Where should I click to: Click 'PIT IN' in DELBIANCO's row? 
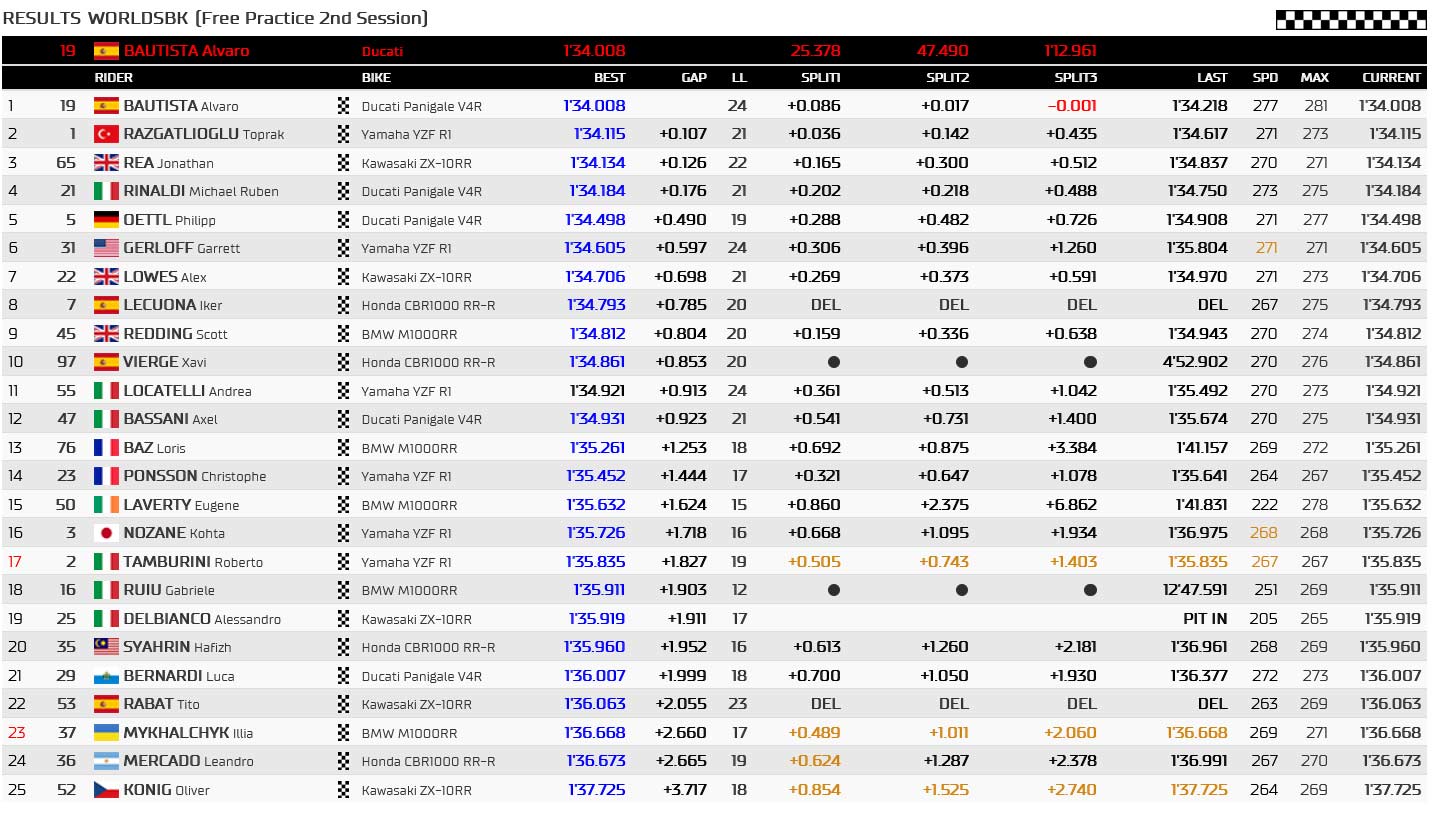click(1205, 618)
